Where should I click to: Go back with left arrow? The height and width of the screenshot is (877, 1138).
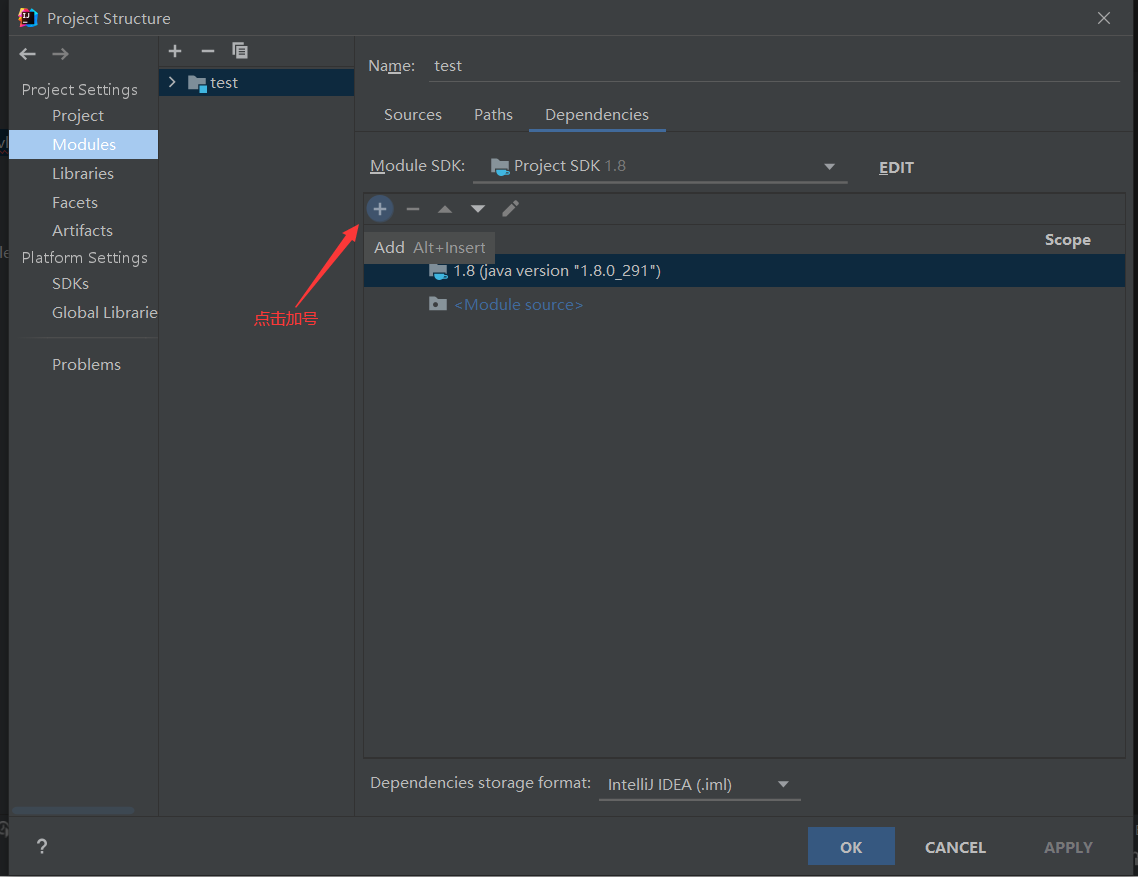(28, 54)
